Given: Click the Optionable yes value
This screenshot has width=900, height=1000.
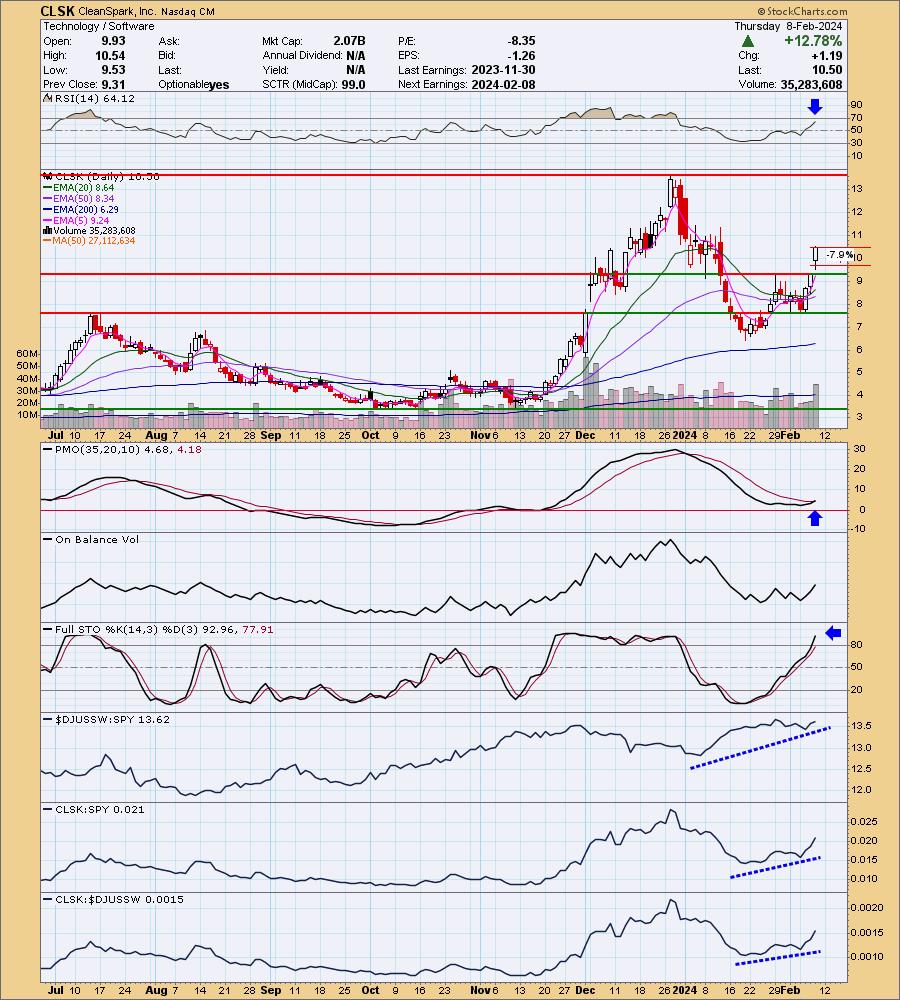Looking at the screenshot, I should tap(219, 85).
